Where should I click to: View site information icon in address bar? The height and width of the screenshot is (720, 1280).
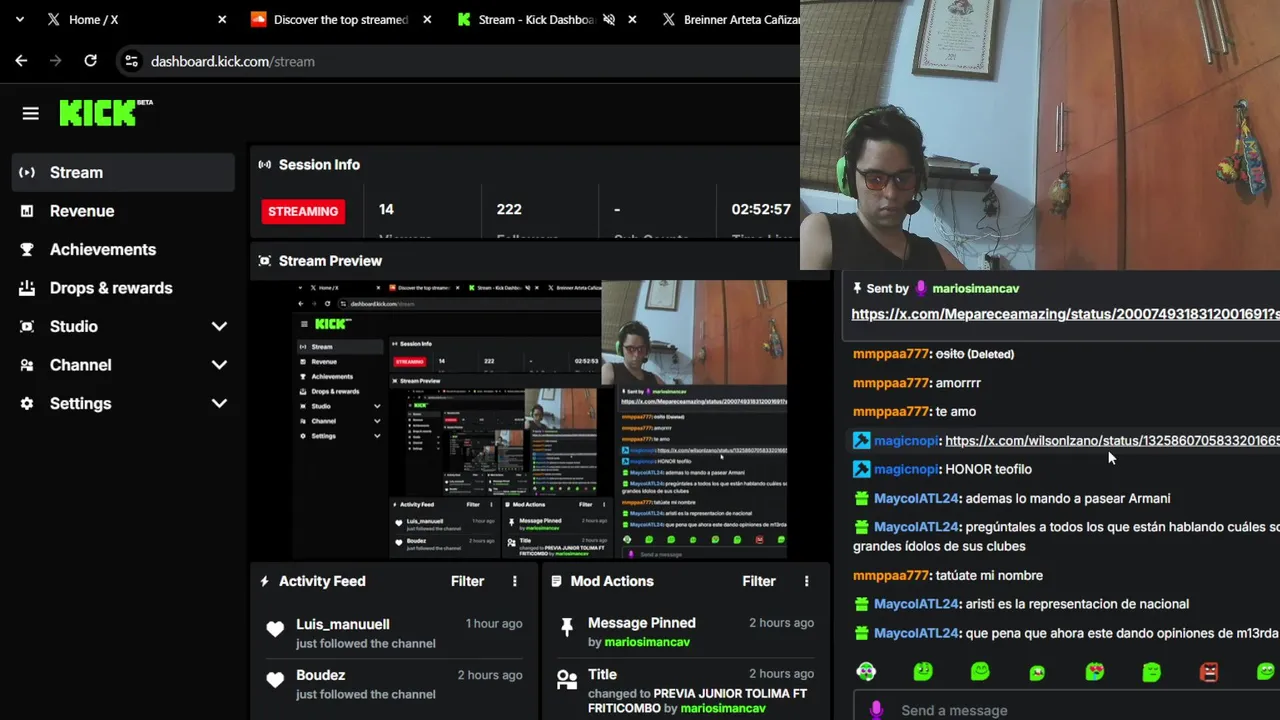[131, 61]
